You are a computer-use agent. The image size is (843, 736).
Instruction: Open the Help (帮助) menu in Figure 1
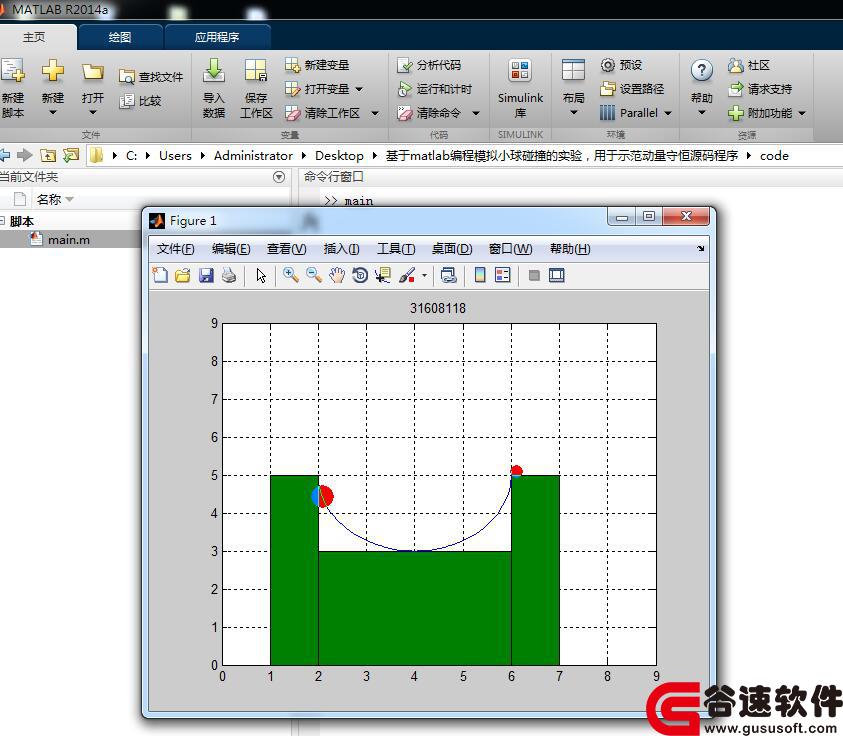570,249
